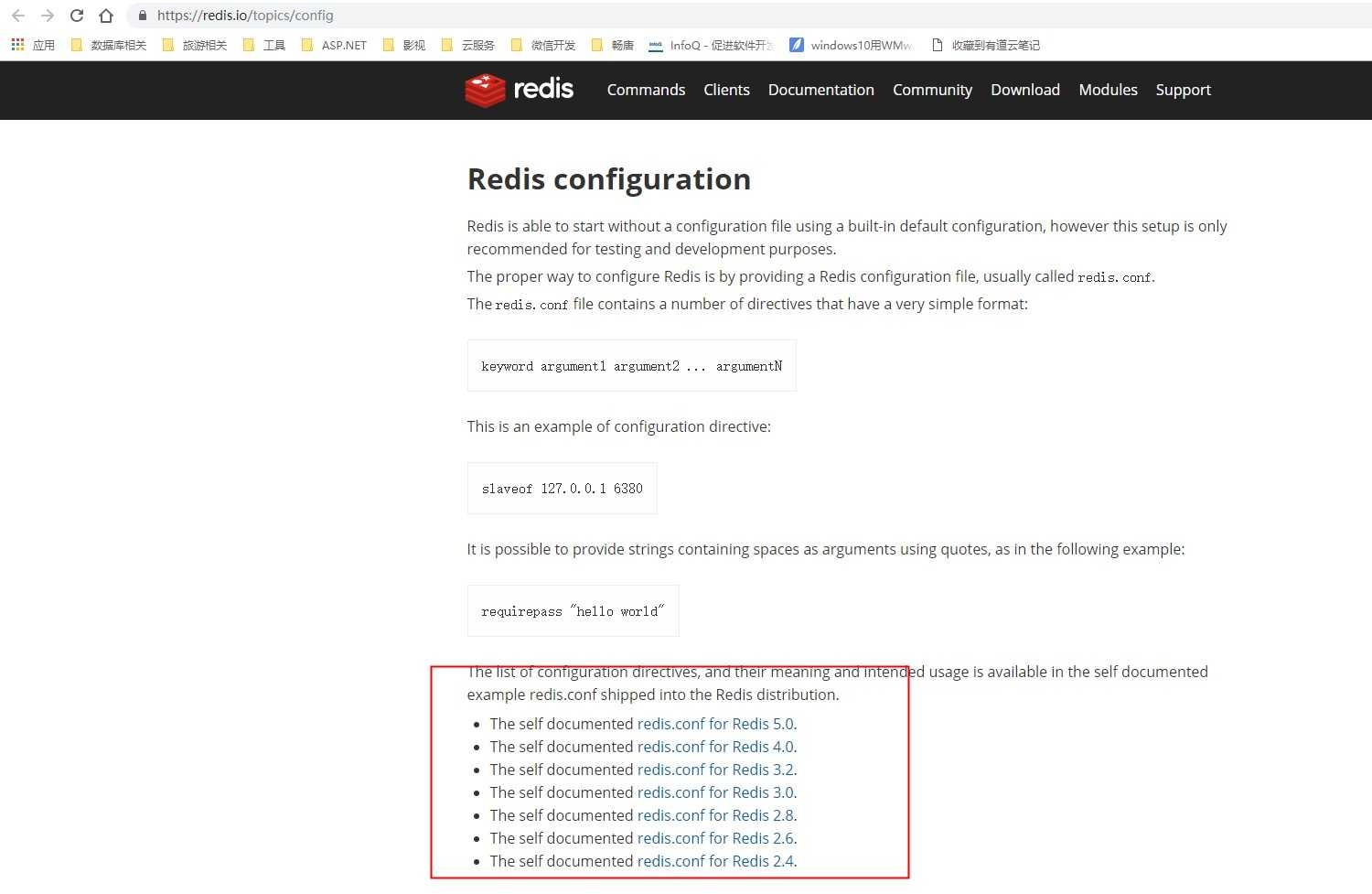Open the Download menu item

coord(1025,90)
